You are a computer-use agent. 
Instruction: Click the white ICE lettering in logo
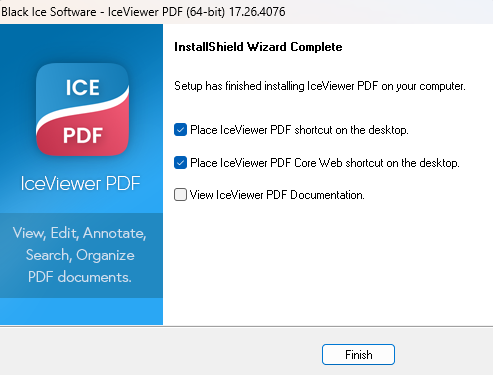coord(82,88)
